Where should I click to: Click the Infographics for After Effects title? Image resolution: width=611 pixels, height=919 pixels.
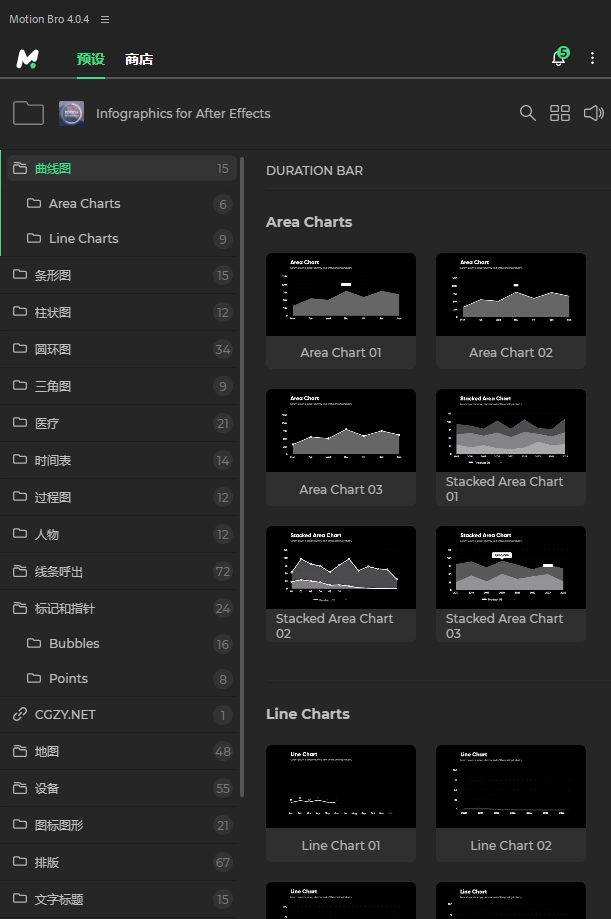tap(183, 114)
